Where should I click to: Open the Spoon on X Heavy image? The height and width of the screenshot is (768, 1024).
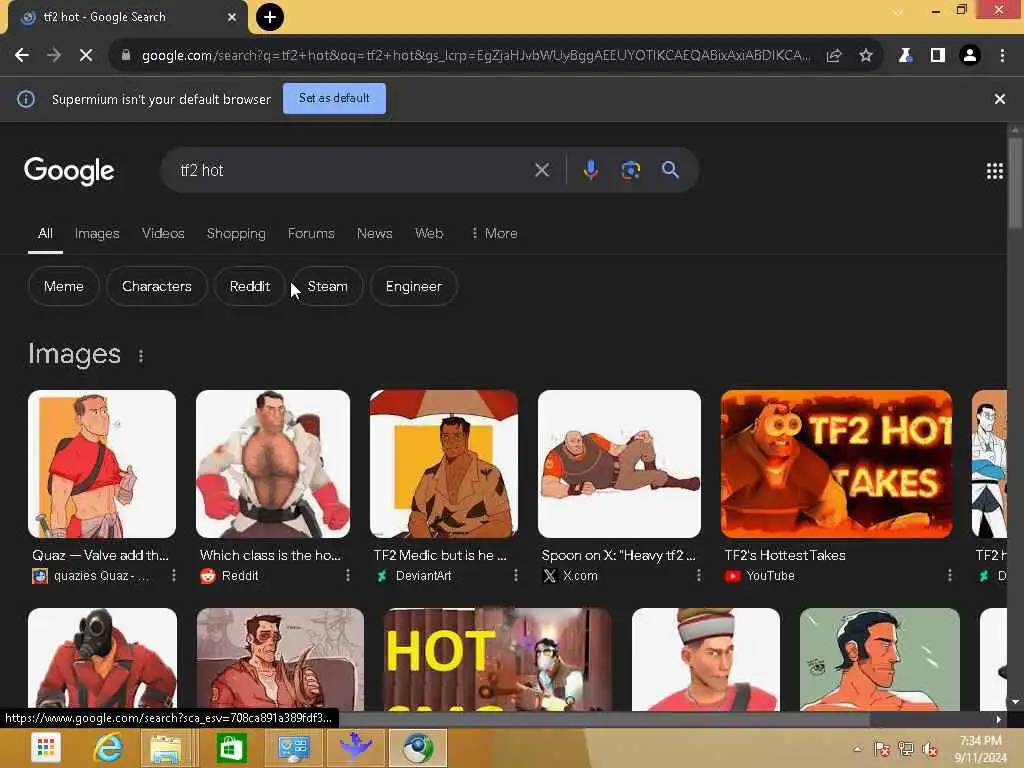click(619, 464)
